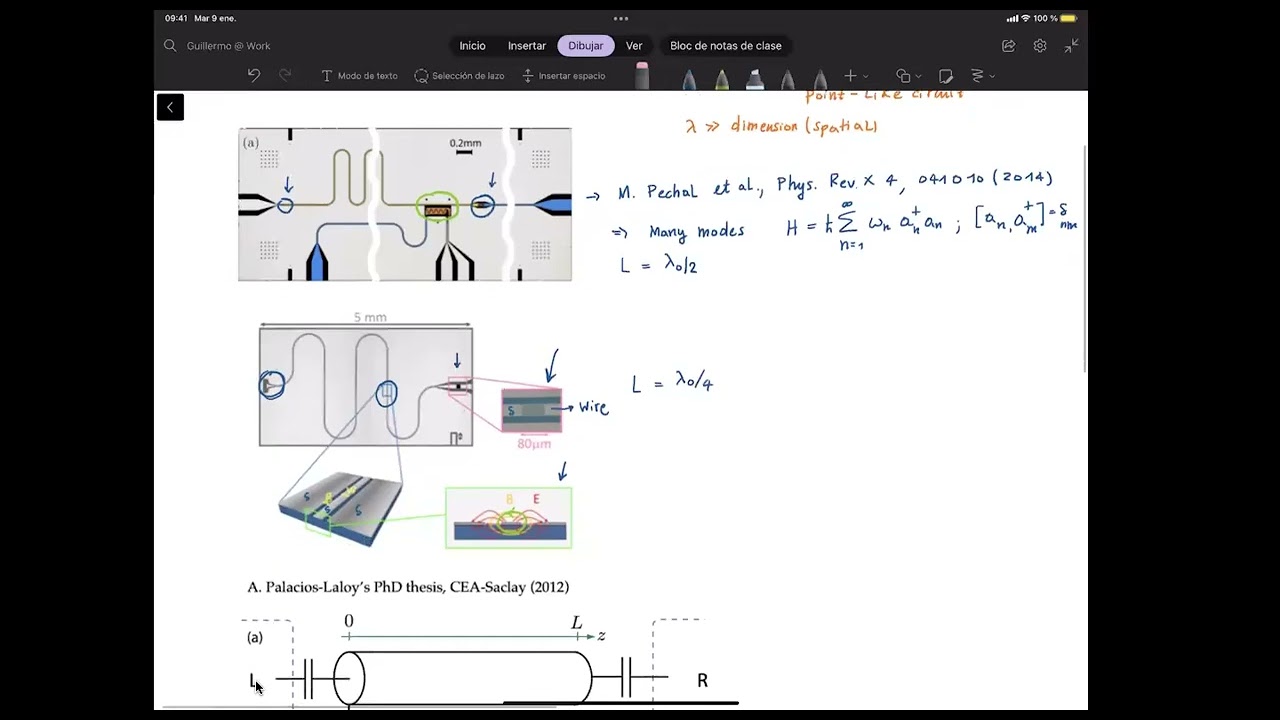Click the sticky note icon
The height and width of the screenshot is (720, 1280).
click(x=946, y=76)
